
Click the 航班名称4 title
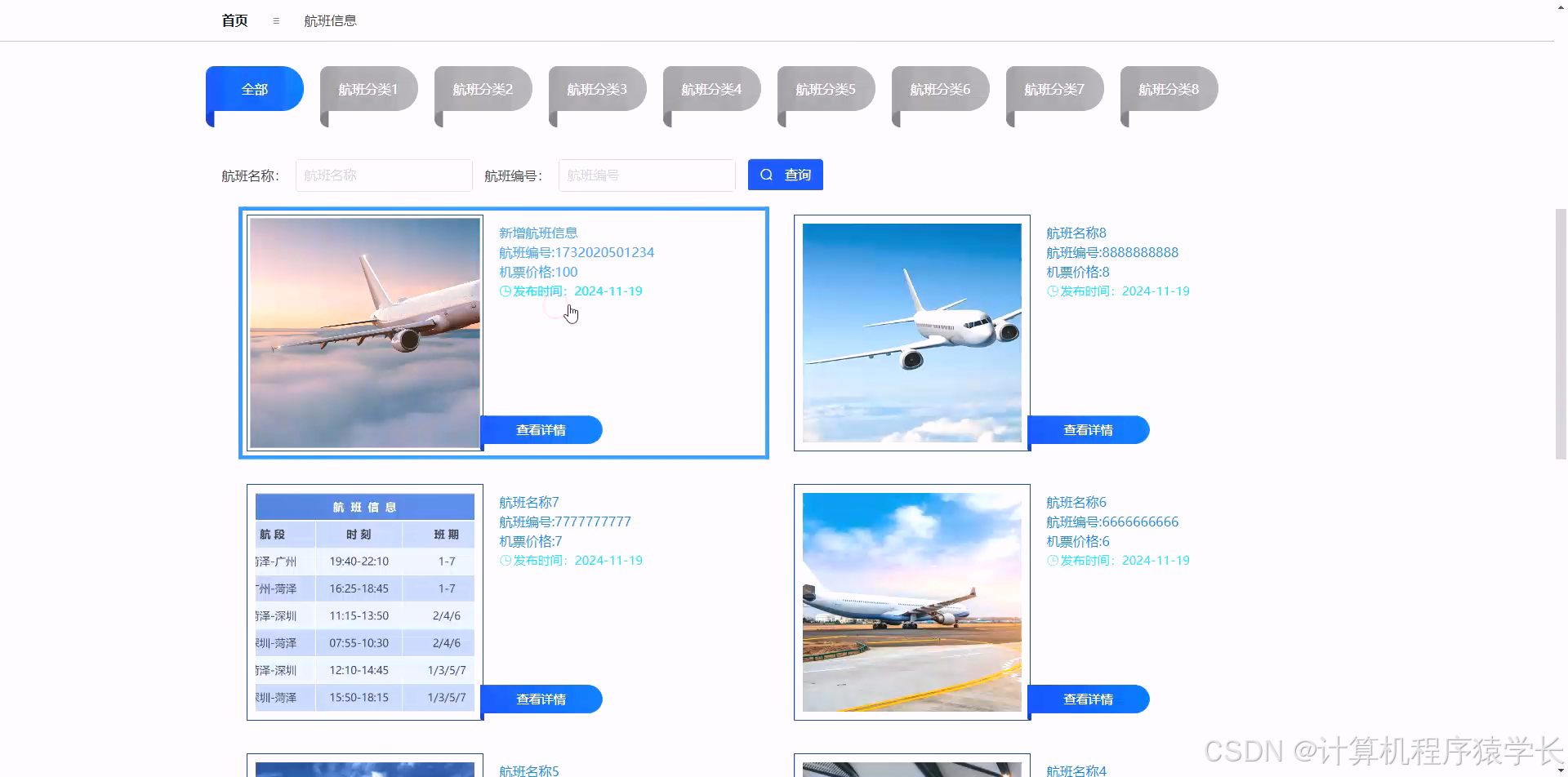coord(1076,770)
